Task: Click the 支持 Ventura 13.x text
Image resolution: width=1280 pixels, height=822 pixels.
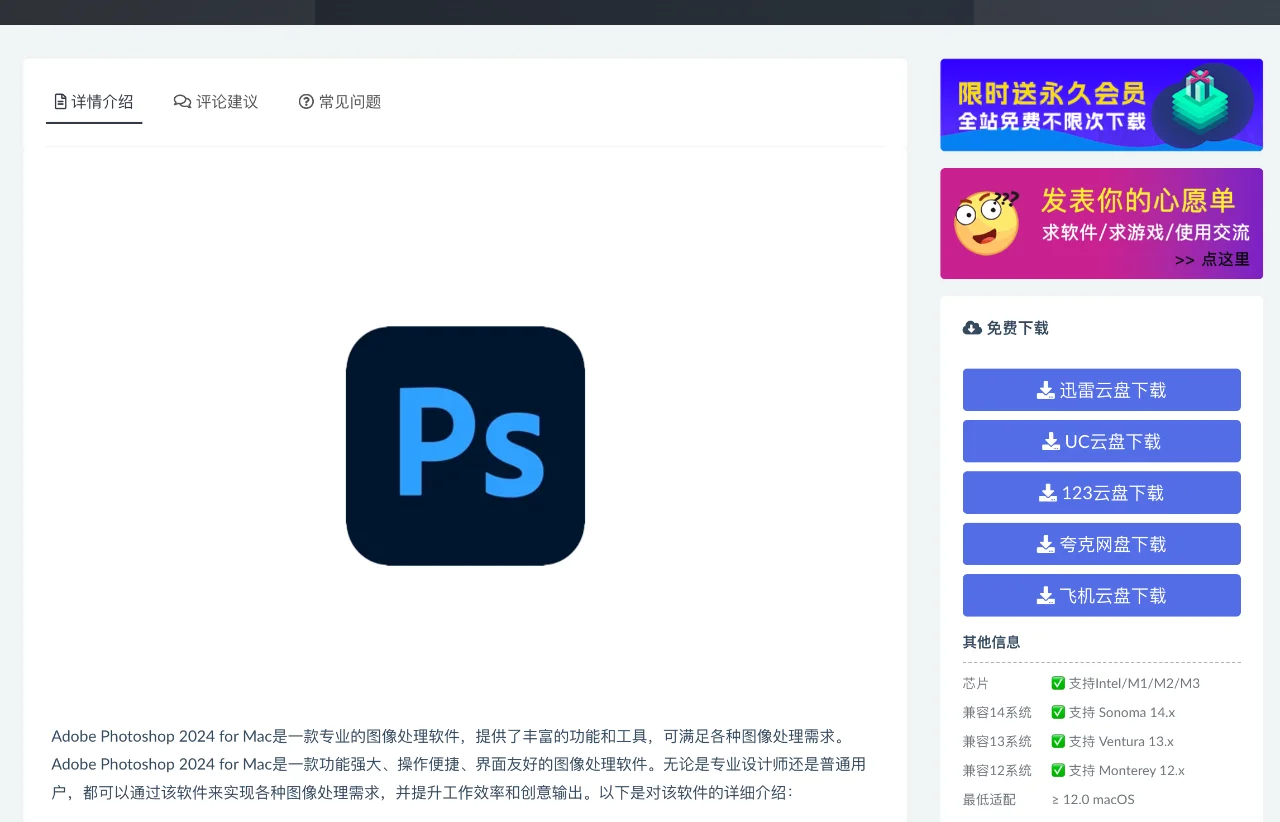Action: (x=1121, y=741)
